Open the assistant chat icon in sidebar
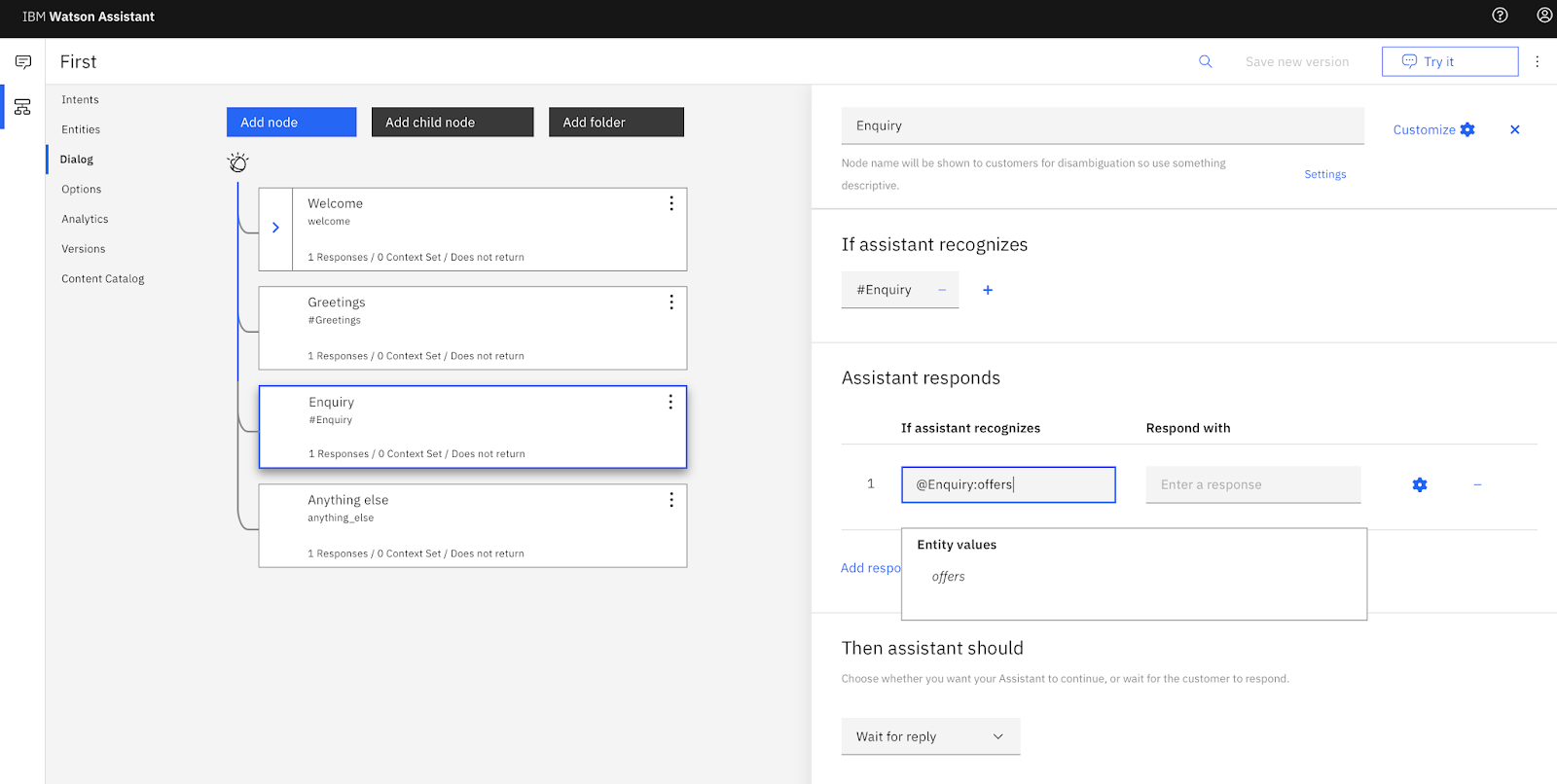This screenshot has width=1557, height=784. click(23, 62)
